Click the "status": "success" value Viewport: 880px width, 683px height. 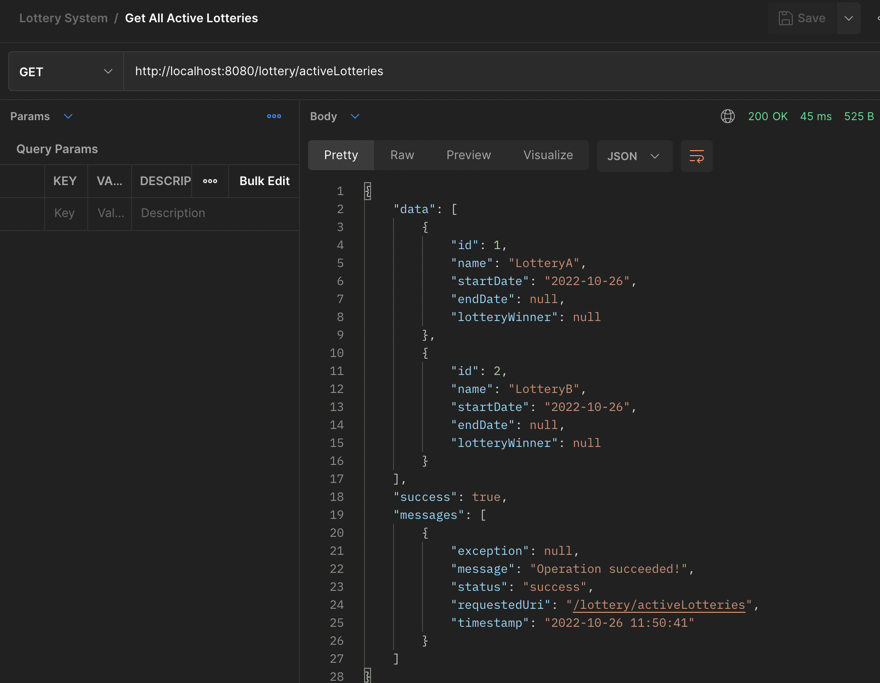click(554, 587)
